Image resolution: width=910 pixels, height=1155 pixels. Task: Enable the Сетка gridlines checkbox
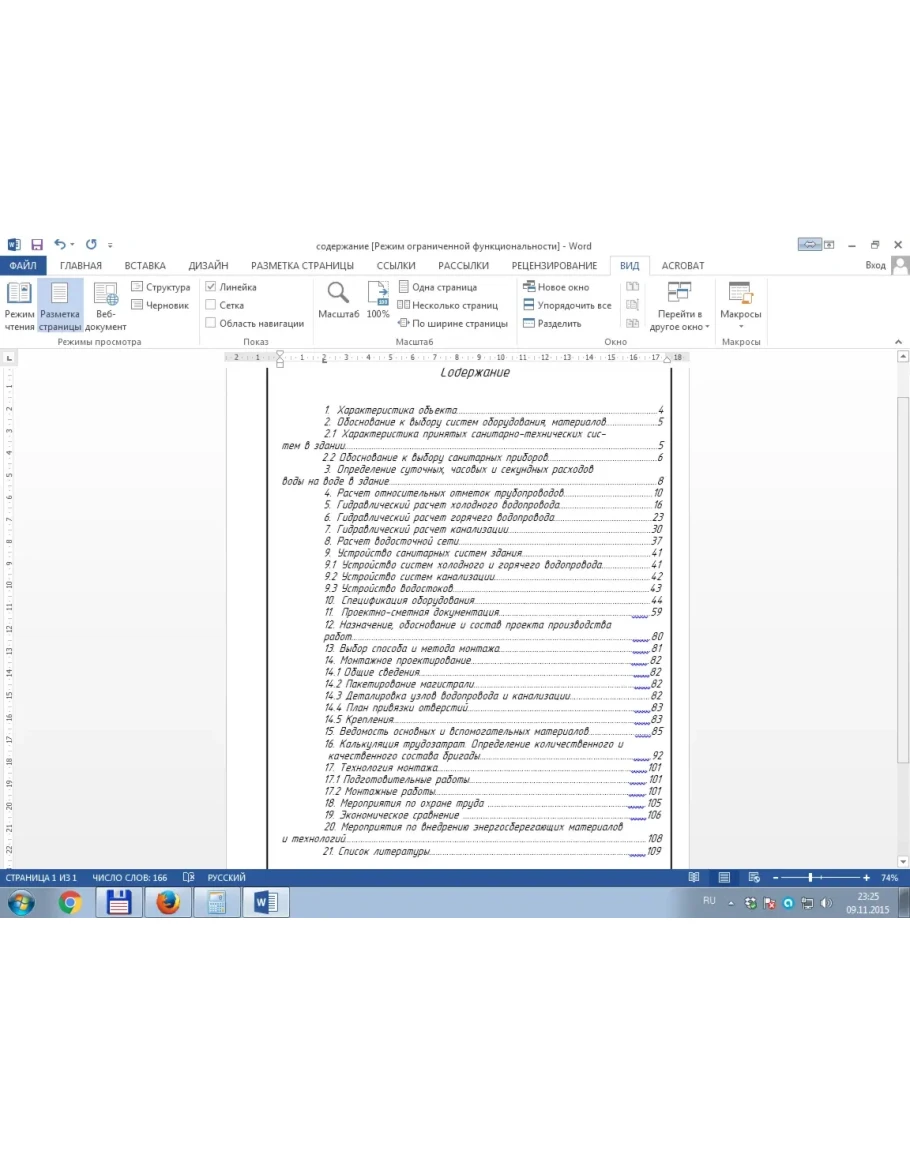tap(211, 305)
